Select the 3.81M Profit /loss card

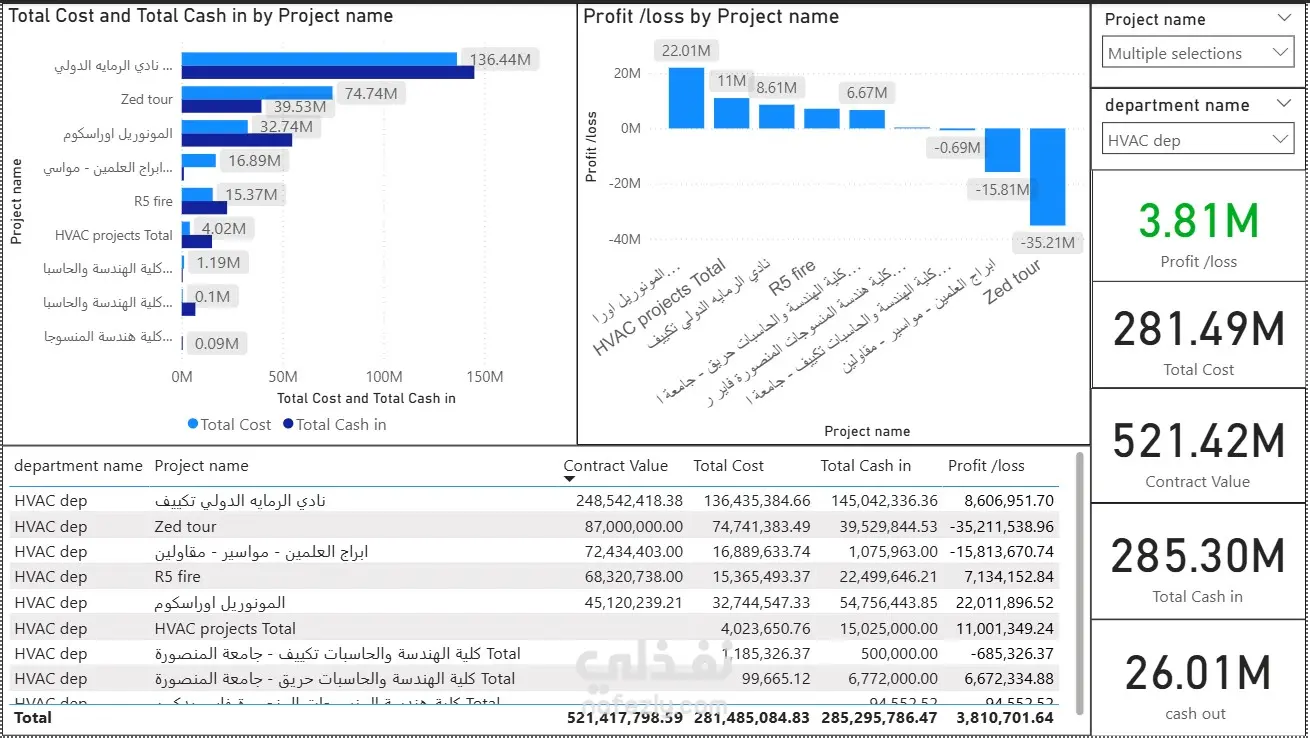tap(1199, 226)
